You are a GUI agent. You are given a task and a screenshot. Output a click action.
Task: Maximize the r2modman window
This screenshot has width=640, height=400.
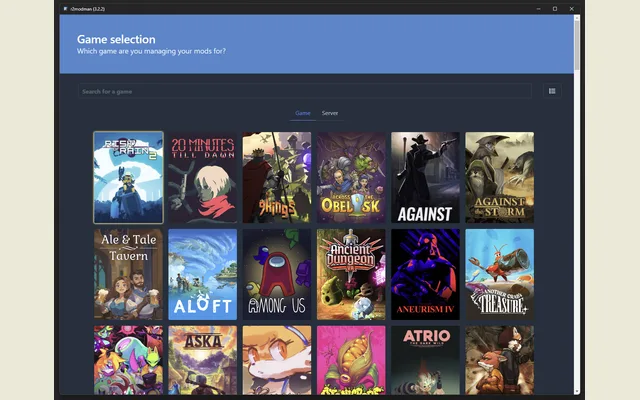click(555, 9)
